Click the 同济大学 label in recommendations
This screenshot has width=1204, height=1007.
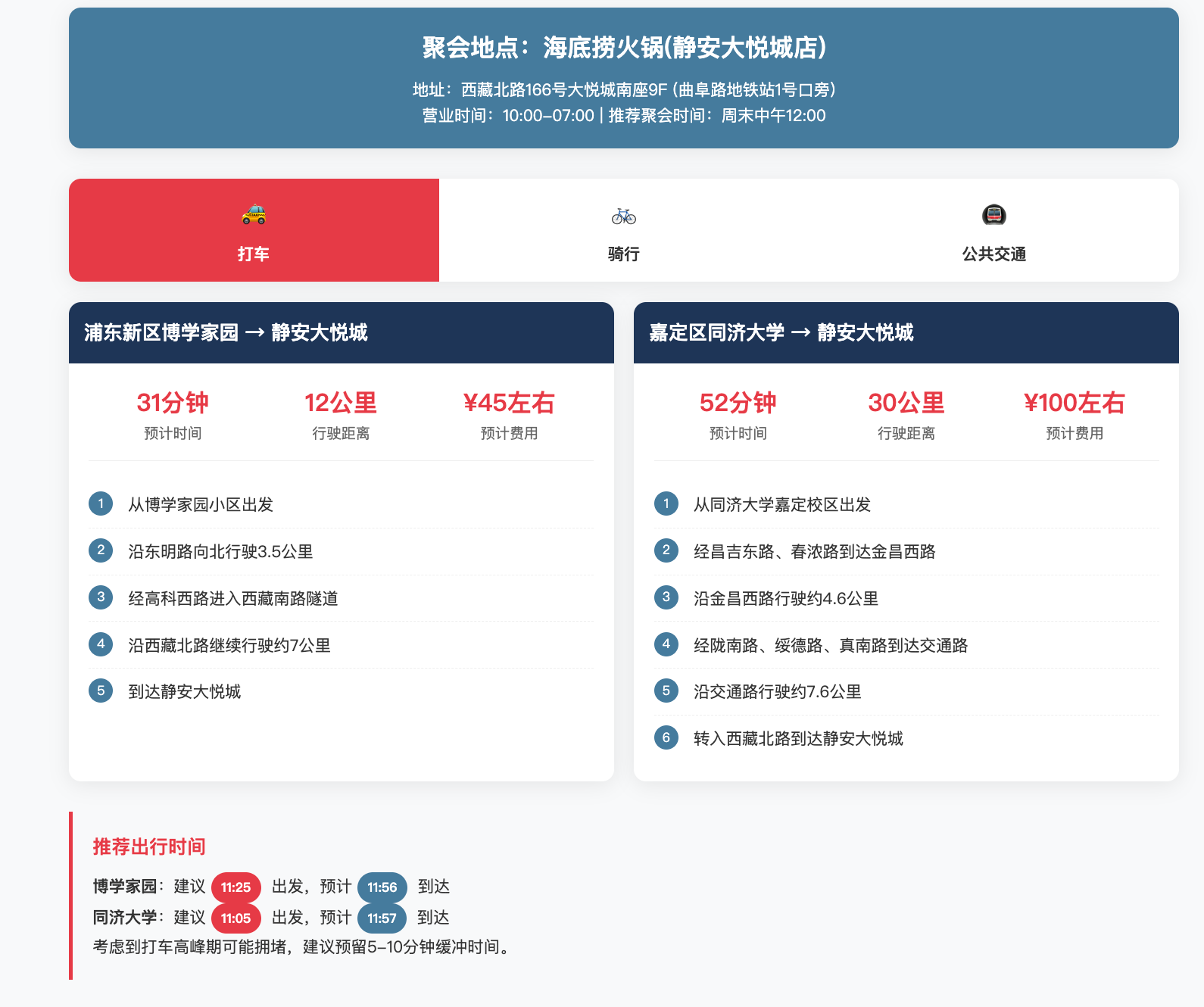click(x=125, y=918)
